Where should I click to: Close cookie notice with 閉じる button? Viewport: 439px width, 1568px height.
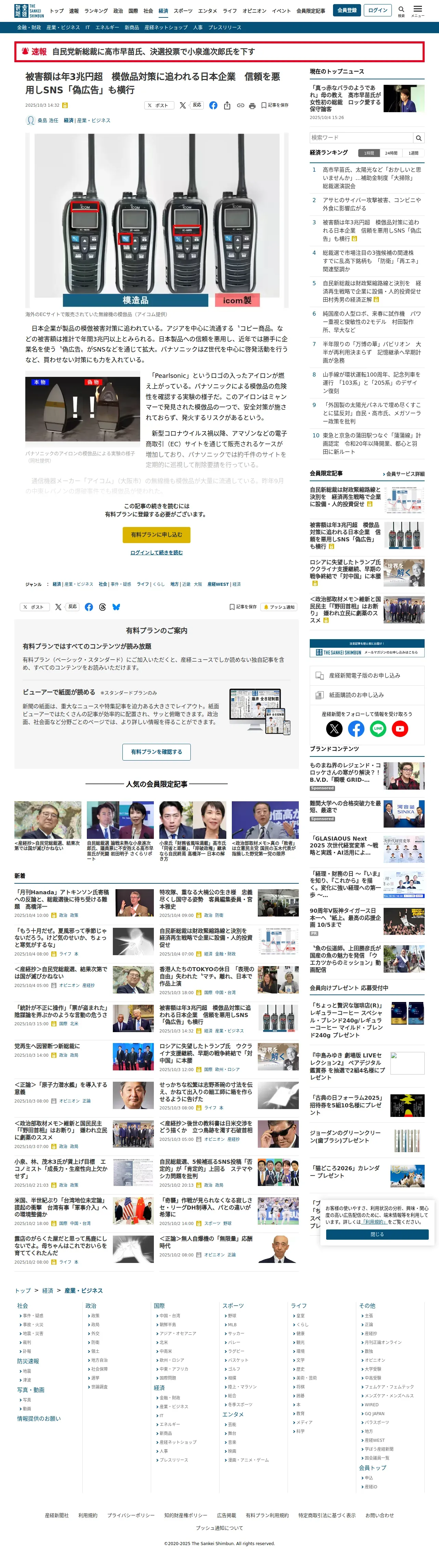point(377,1235)
